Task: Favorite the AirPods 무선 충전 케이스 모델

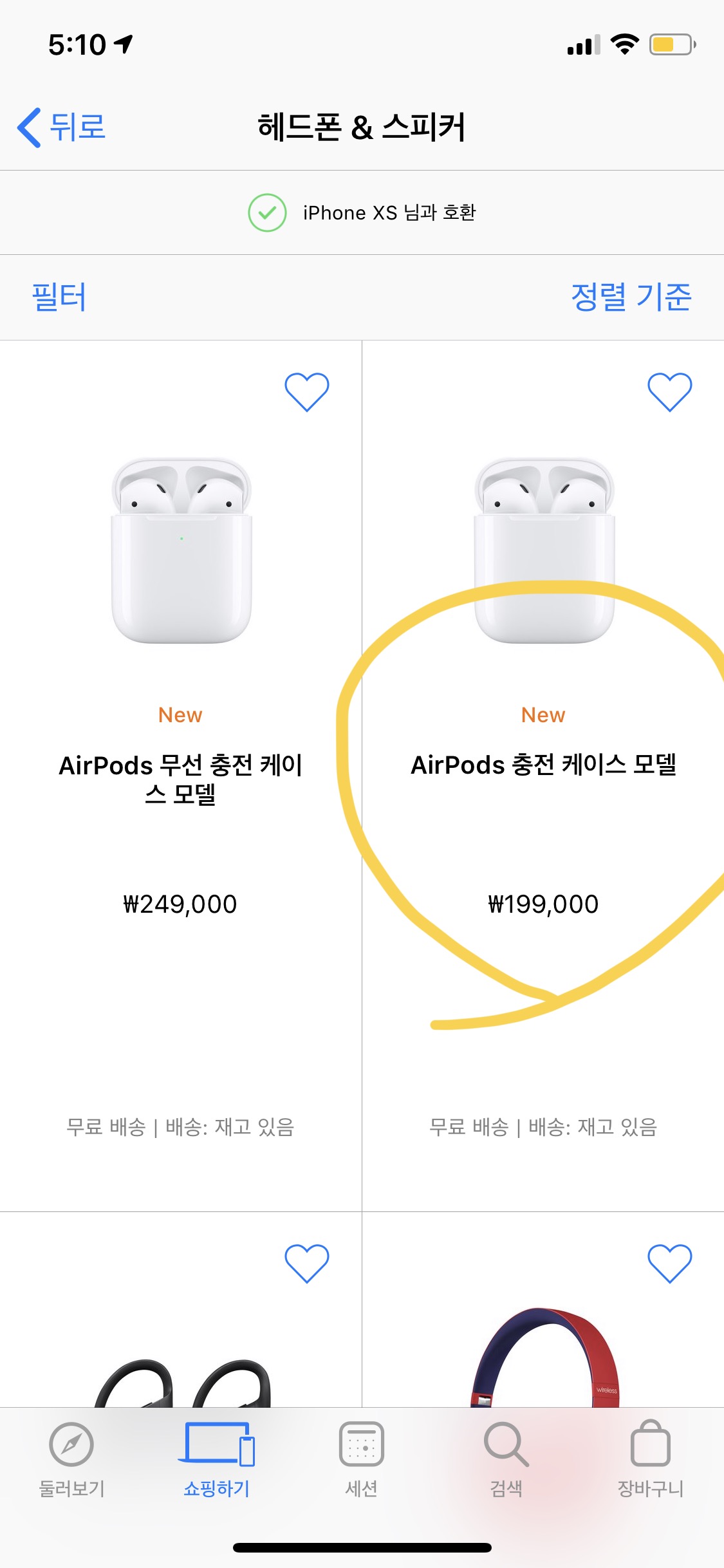Action: (x=307, y=391)
